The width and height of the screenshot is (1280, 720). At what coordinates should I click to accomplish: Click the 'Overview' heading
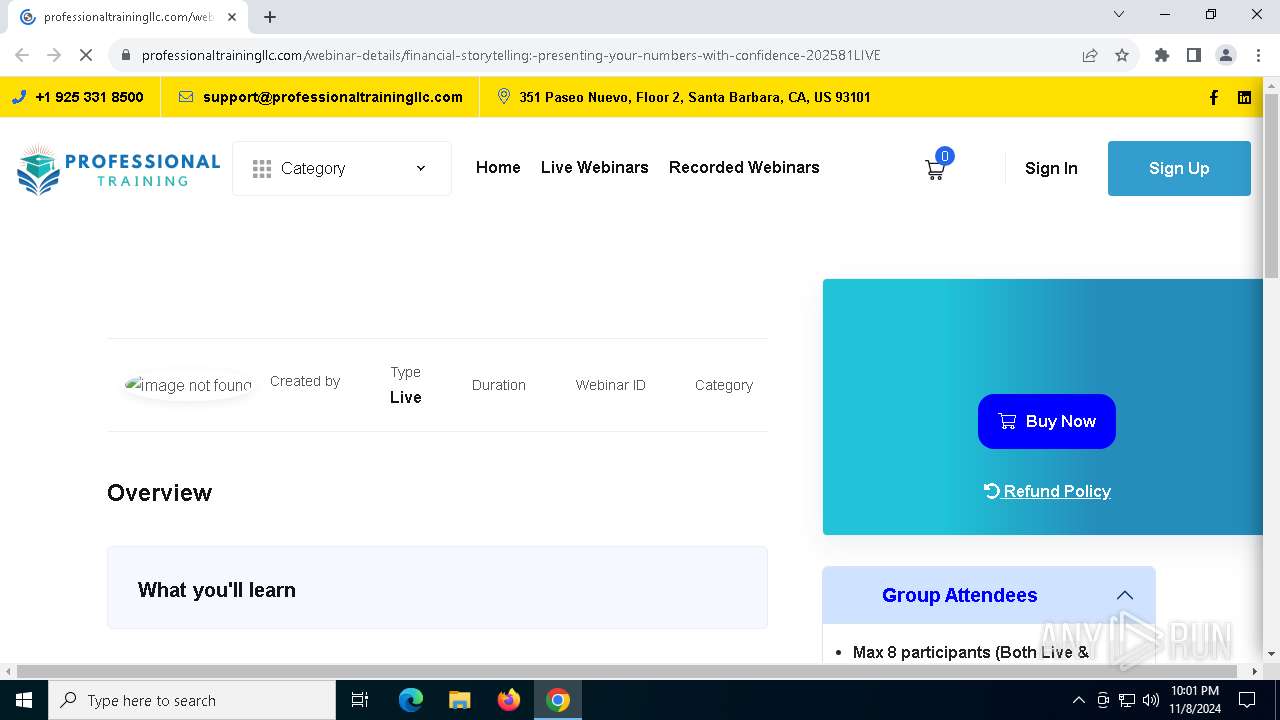pos(159,493)
